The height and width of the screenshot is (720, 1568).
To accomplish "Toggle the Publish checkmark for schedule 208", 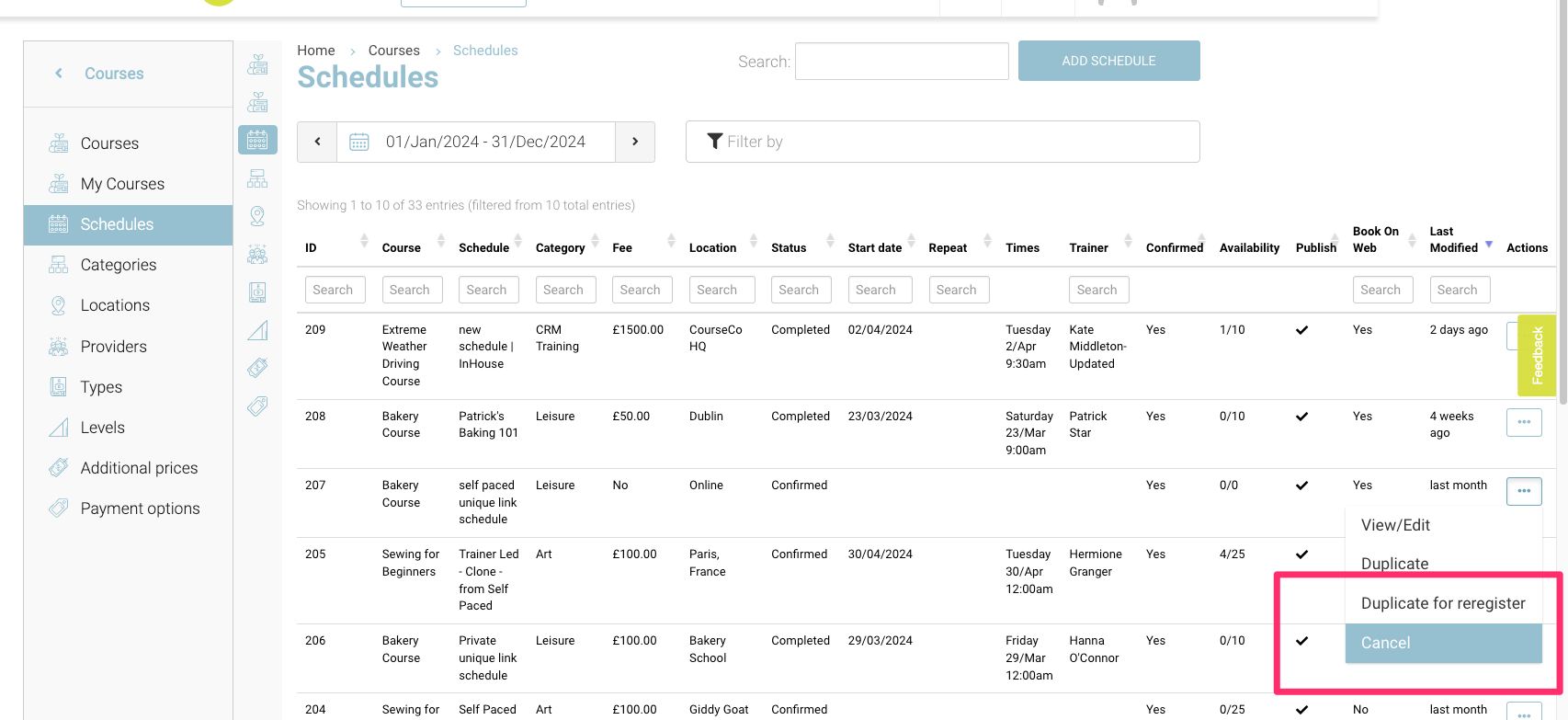I will coord(1301,417).
